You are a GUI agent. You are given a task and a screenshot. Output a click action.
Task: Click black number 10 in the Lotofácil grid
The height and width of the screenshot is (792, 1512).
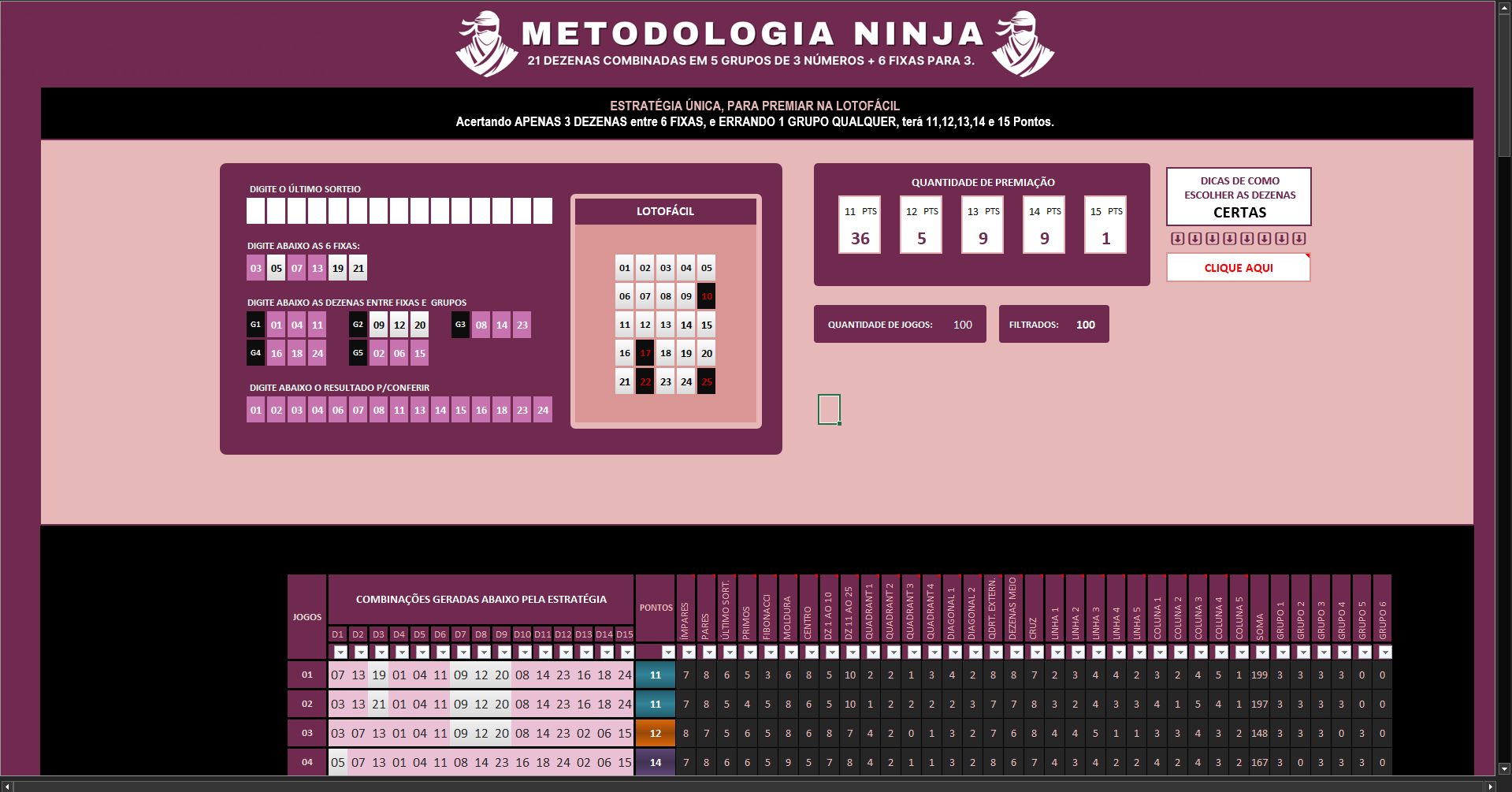coord(707,296)
